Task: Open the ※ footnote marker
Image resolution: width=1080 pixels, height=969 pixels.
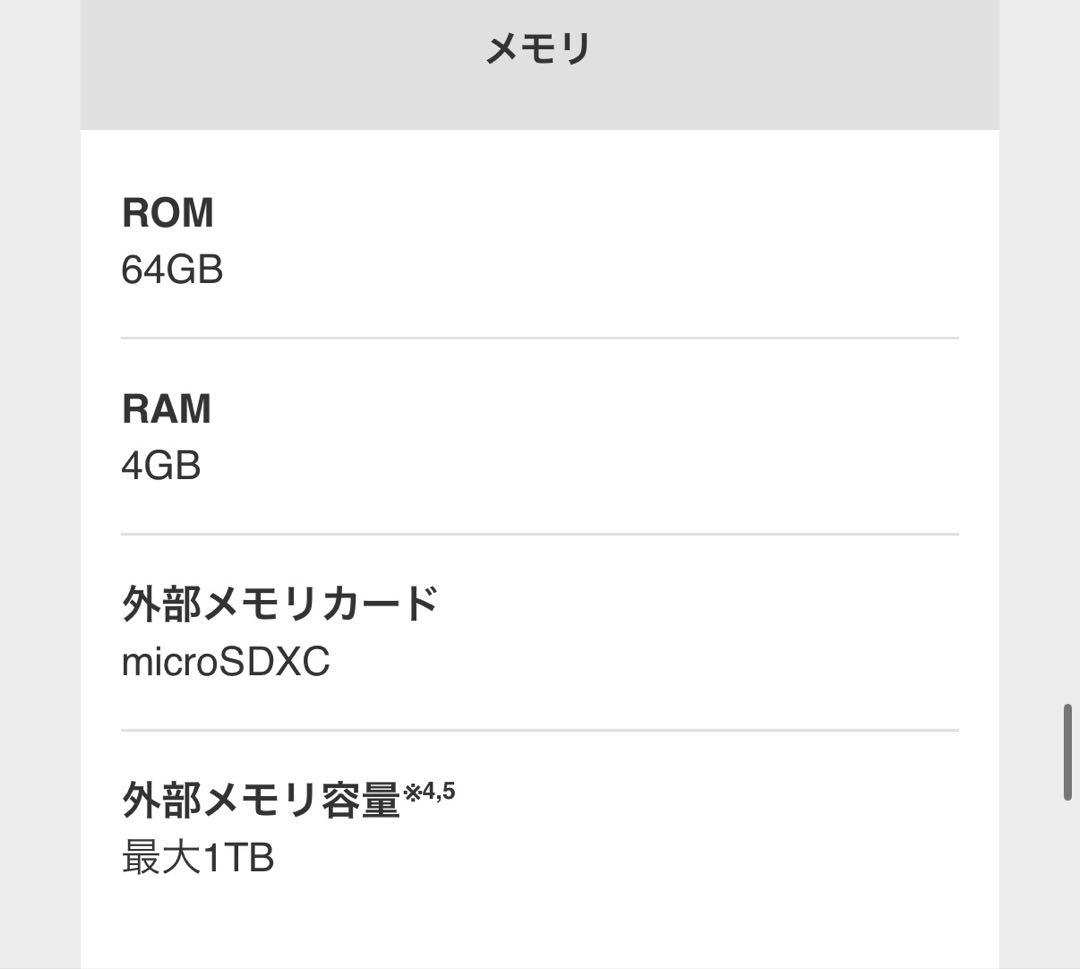Action: click(x=412, y=793)
